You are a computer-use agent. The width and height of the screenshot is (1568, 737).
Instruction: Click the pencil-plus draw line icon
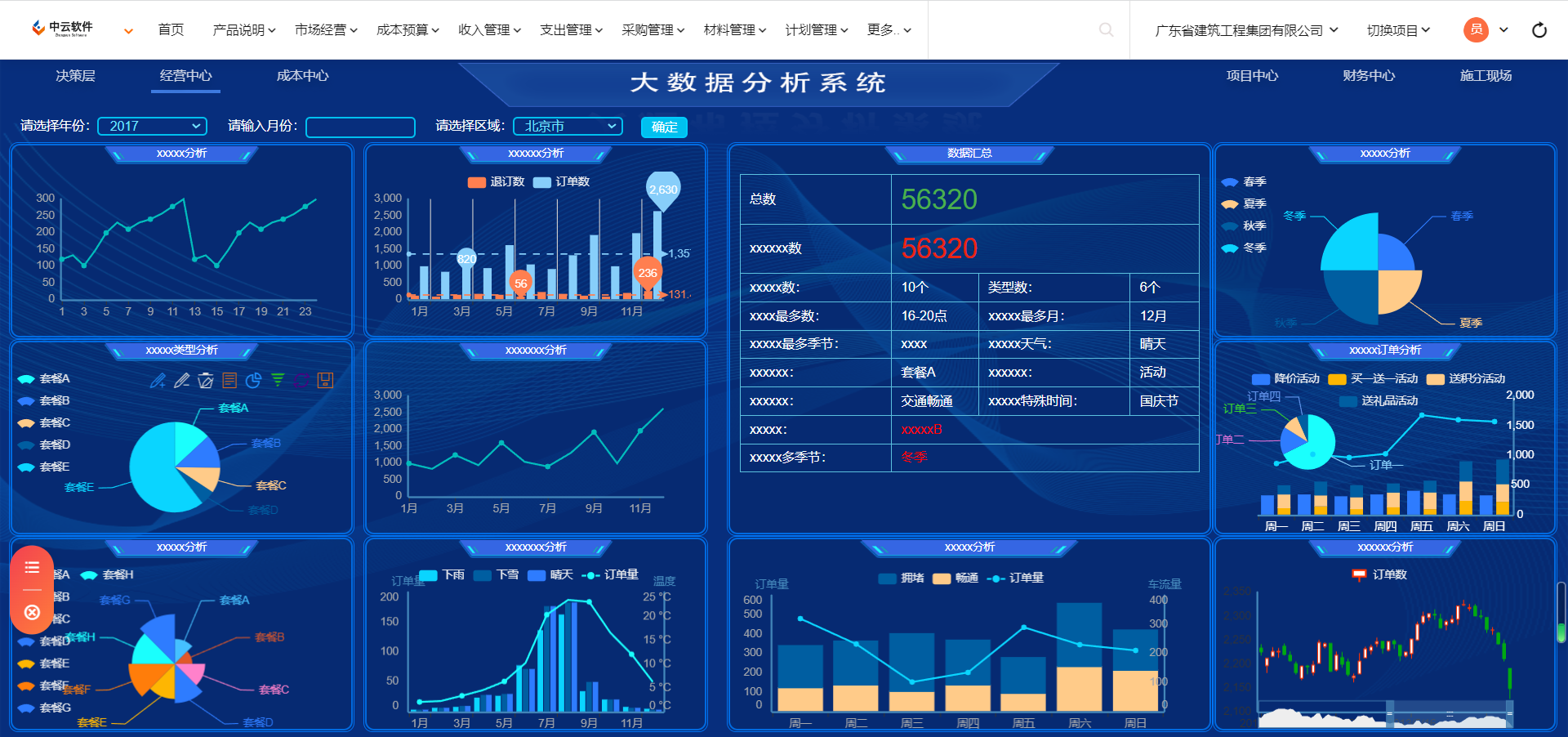[x=158, y=380]
